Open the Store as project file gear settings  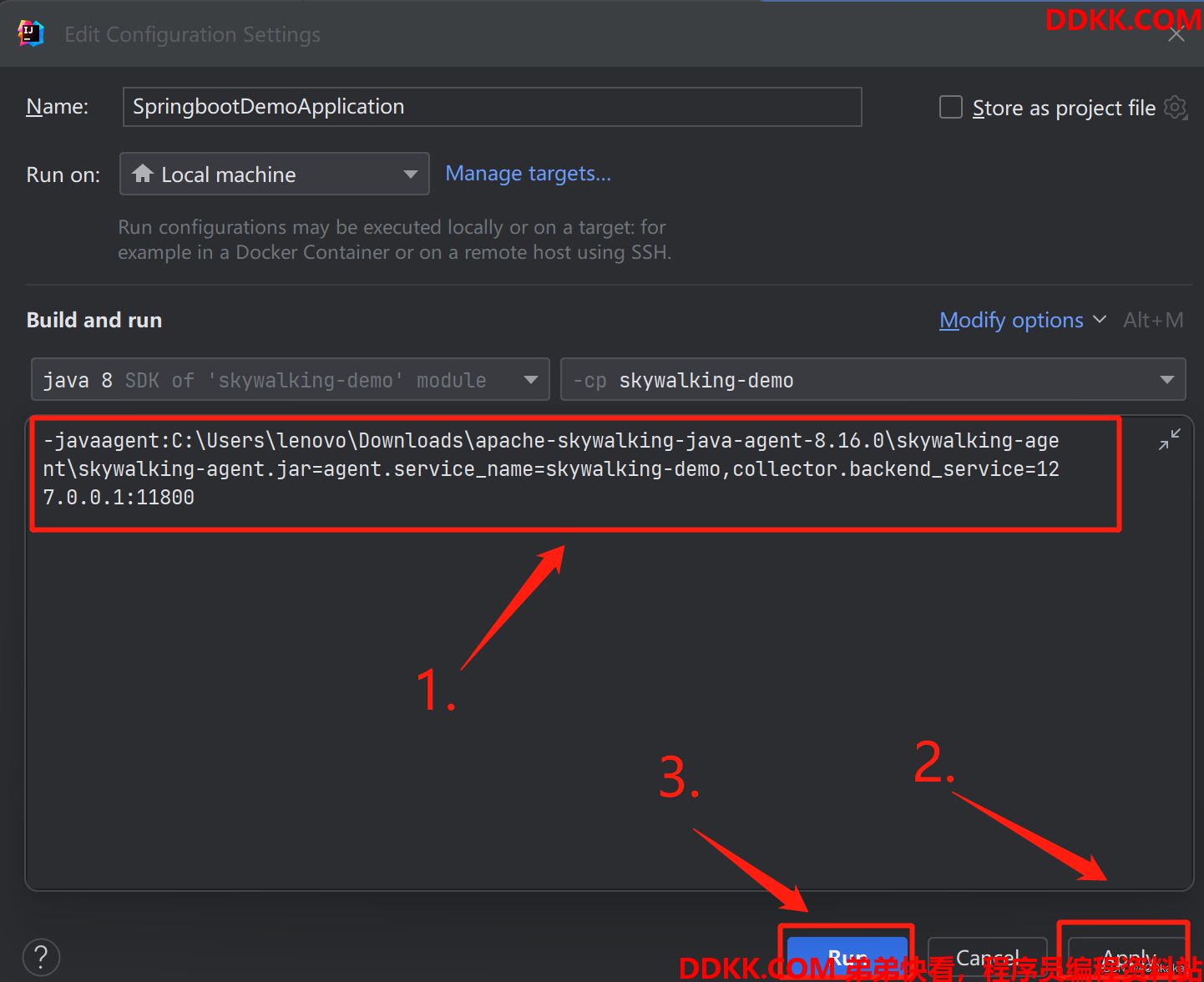click(1176, 108)
